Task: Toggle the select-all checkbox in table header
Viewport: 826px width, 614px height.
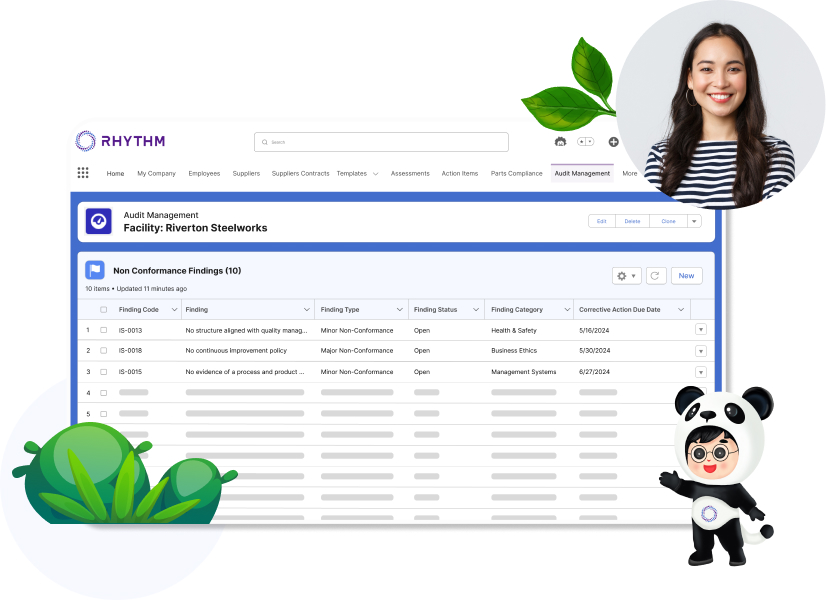Action: [x=103, y=310]
